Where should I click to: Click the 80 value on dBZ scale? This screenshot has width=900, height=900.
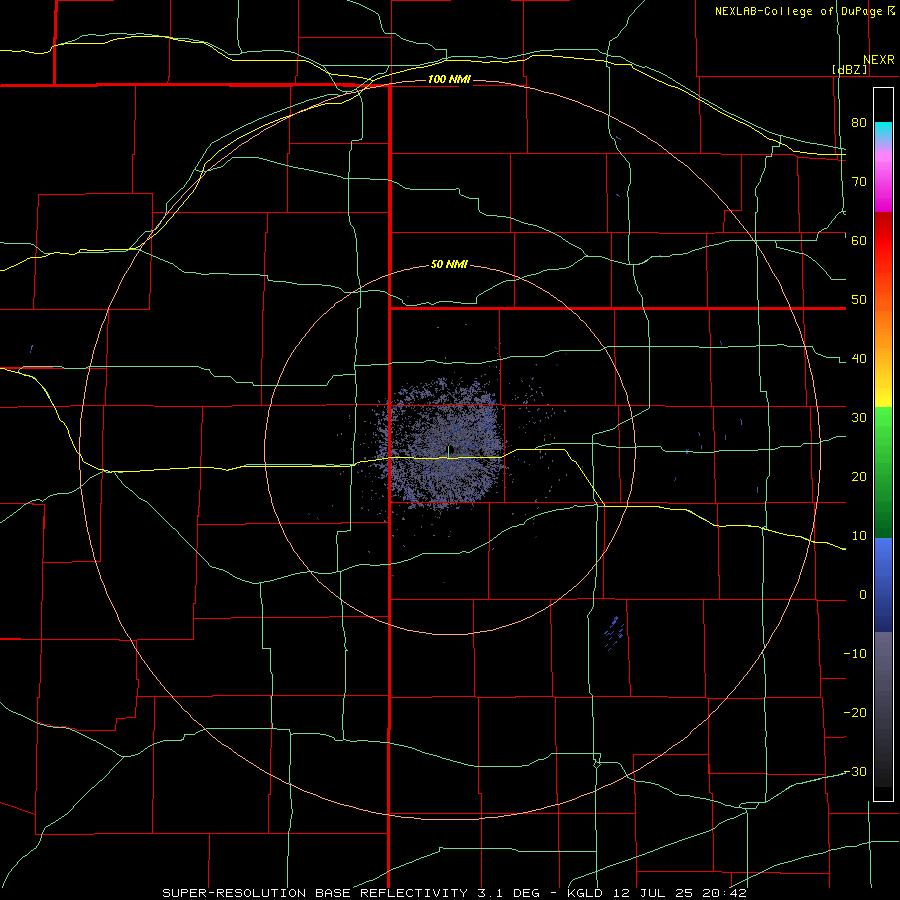[x=859, y=123]
